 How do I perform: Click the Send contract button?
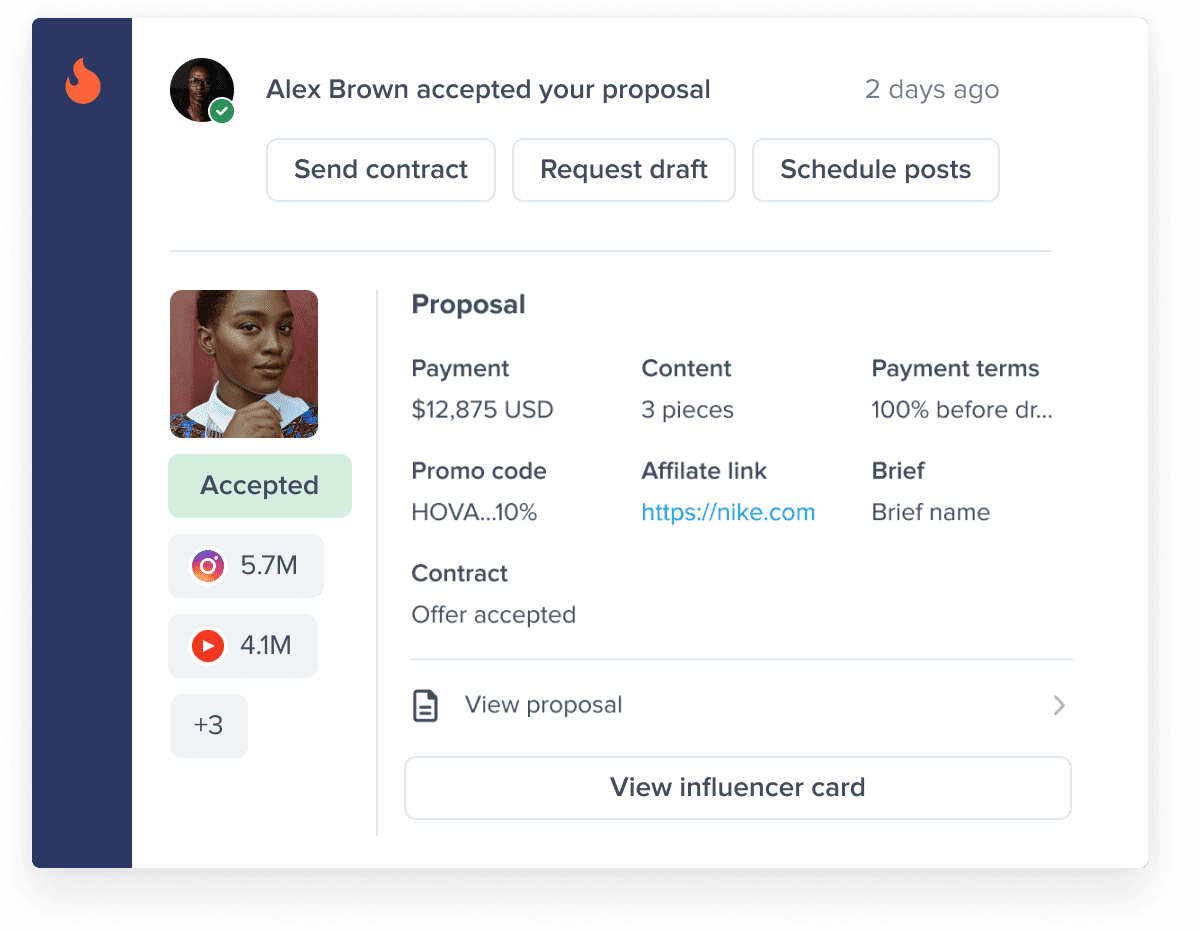coord(380,170)
